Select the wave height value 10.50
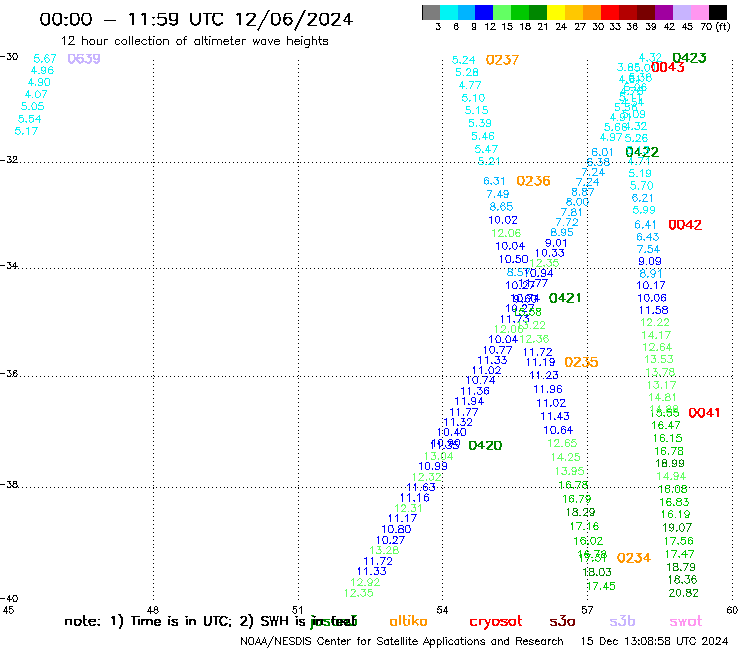The width and height of the screenshot is (740, 650). [x=513, y=259]
